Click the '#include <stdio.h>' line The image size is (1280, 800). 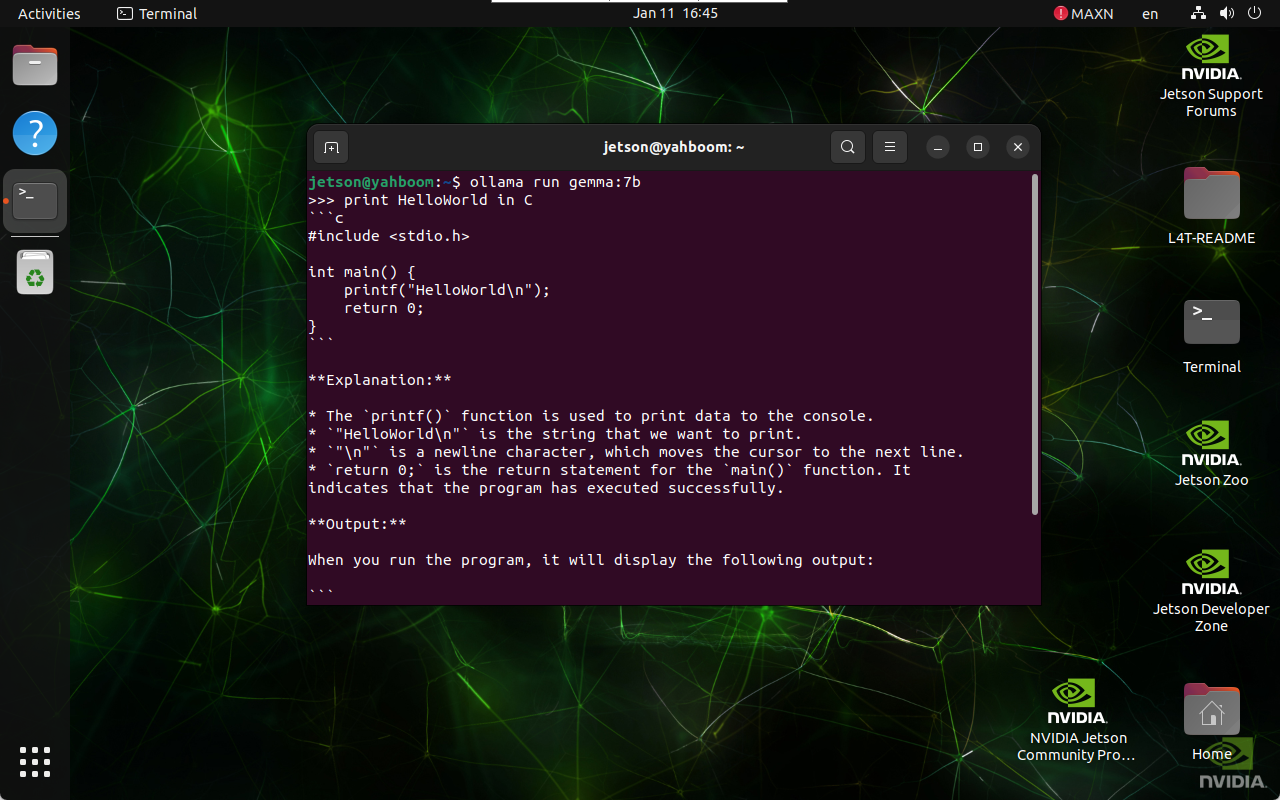point(389,236)
